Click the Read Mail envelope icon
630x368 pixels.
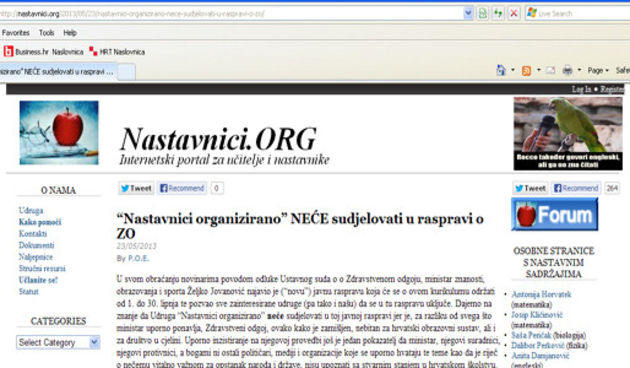(x=551, y=70)
